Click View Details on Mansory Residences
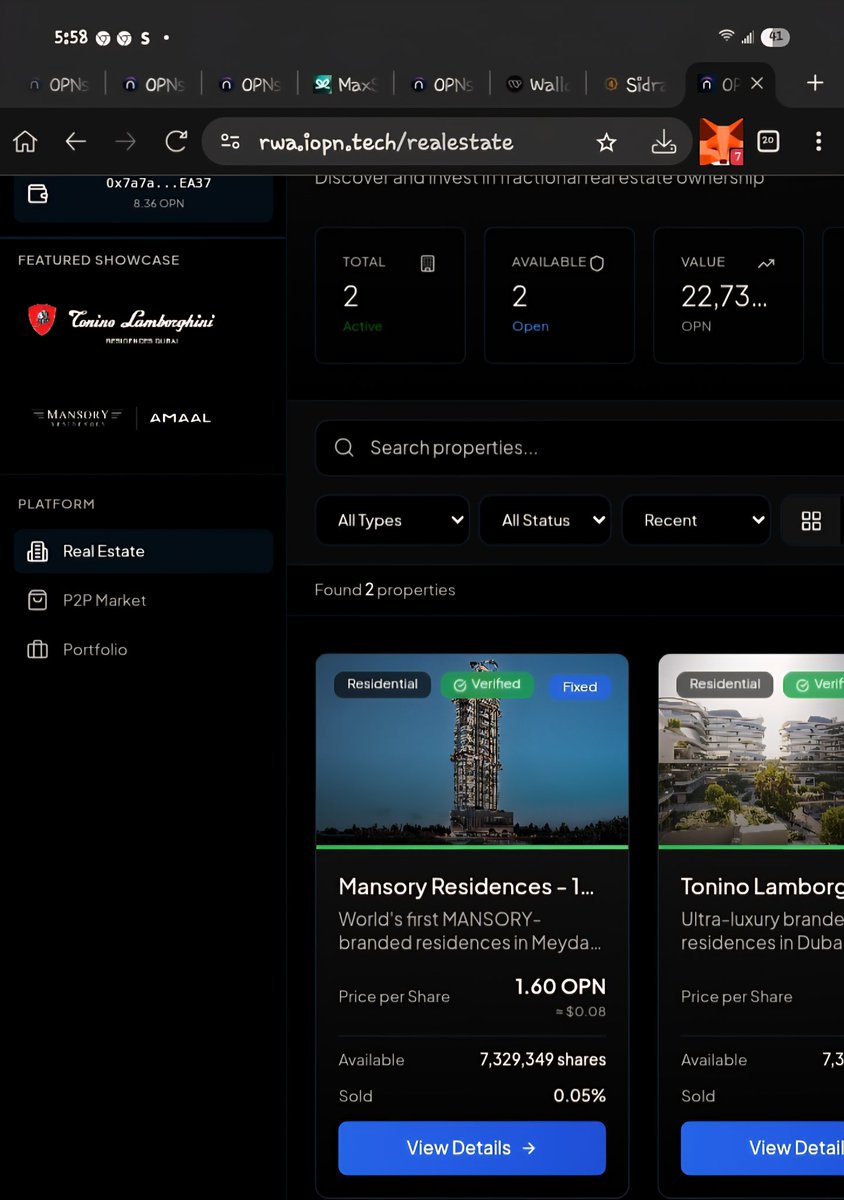Viewport: 844px width, 1200px height. 471,1147
